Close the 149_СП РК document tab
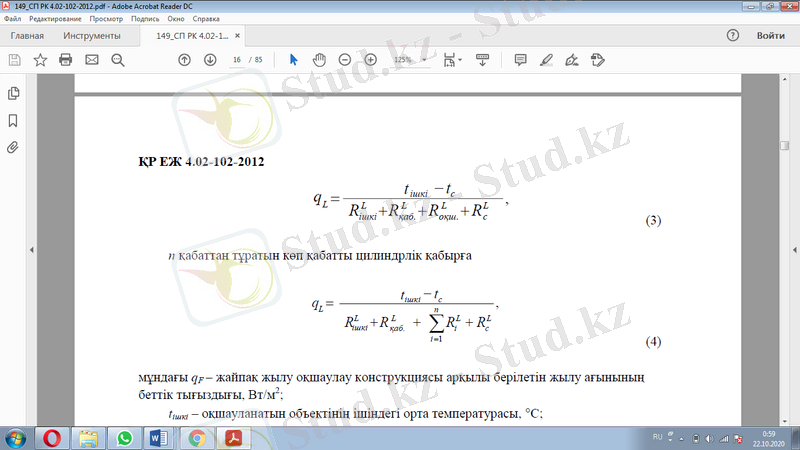Image resolution: width=800 pixels, height=450 pixels. pyautogui.click(x=237, y=36)
